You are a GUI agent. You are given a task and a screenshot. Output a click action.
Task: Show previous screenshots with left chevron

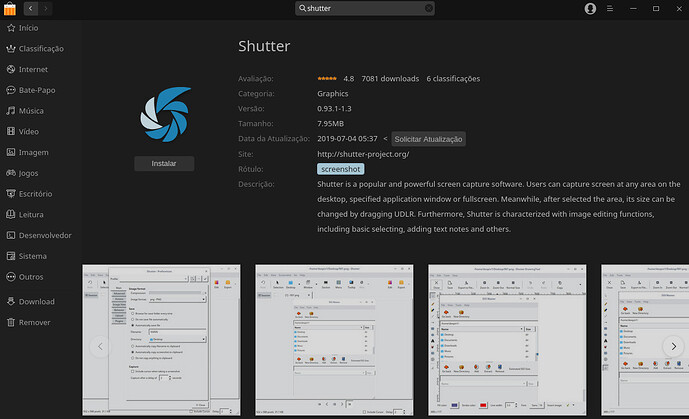100,346
